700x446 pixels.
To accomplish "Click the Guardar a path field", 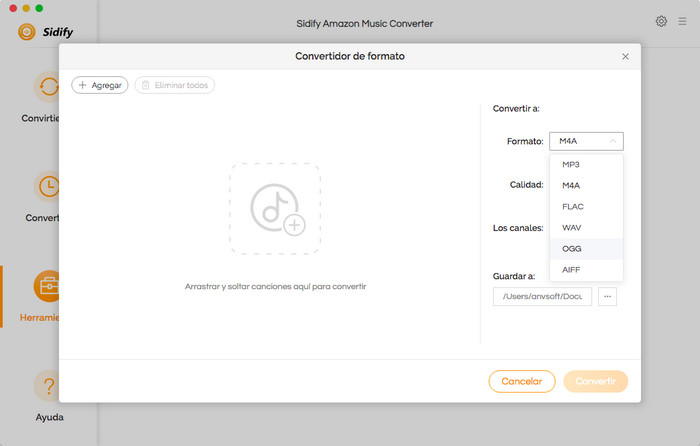I will click(x=542, y=296).
